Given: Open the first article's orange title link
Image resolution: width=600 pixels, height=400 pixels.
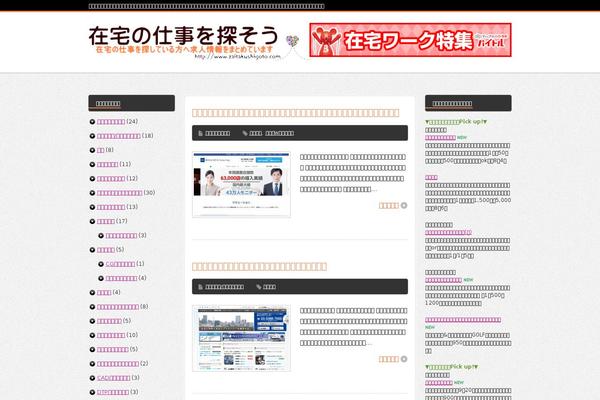Looking at the screenshot, I should point(295,113).
